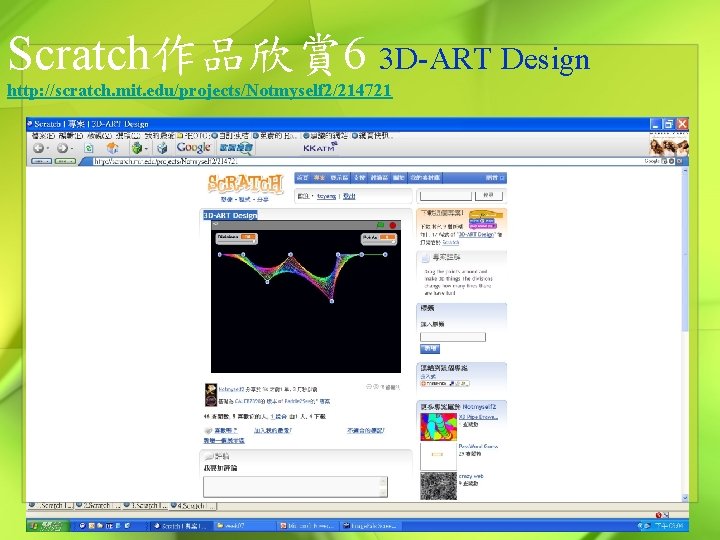
Task: Click the 'add to my favorites' link
Action: pos(273,430)
